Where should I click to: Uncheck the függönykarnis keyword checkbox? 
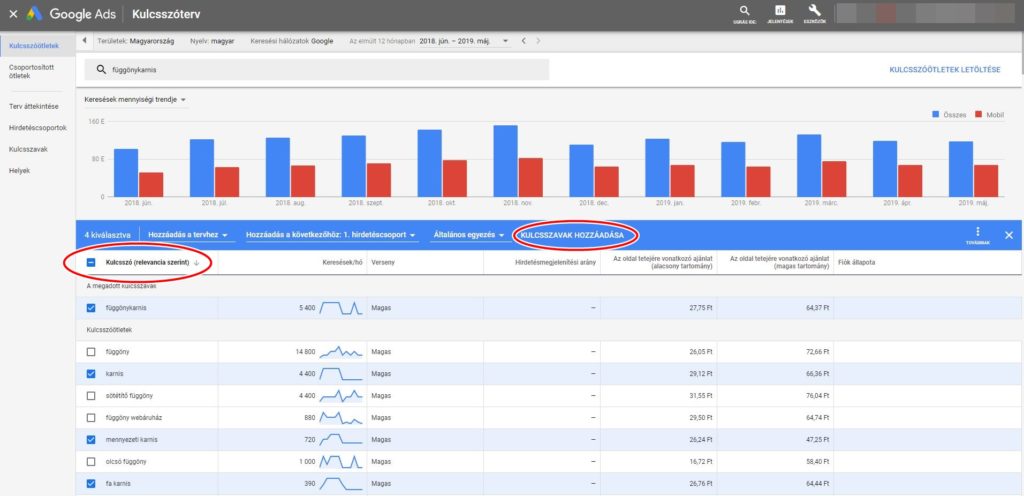click(x=91, y=307)
